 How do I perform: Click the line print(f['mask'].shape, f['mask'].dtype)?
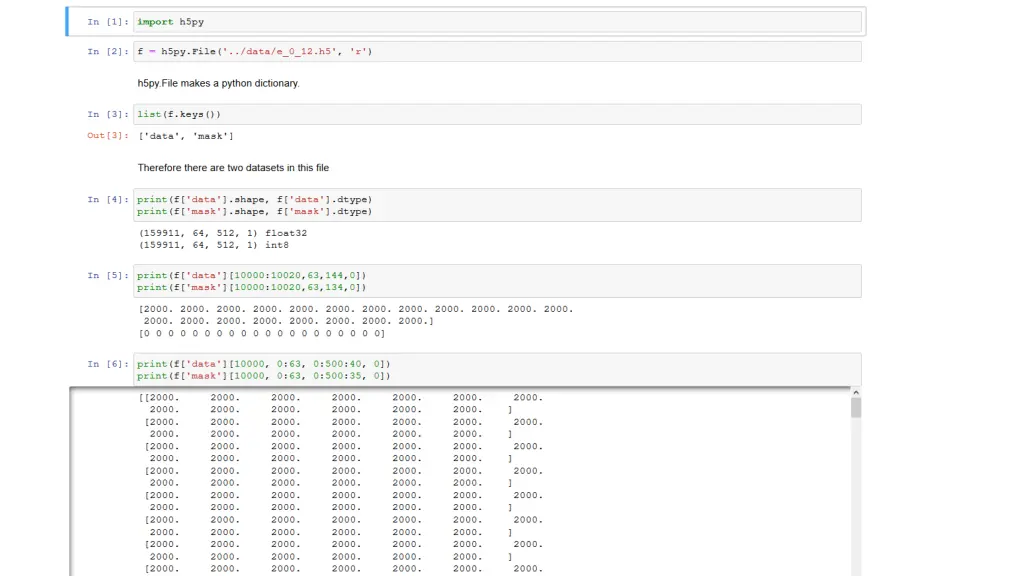click(x=255, y=212)
